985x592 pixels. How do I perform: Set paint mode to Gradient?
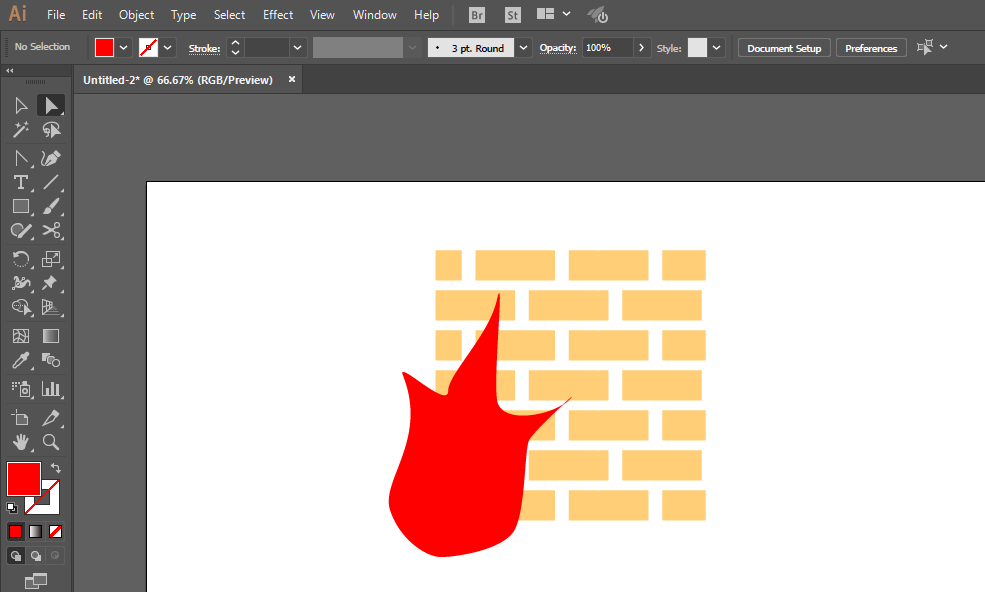36,532
